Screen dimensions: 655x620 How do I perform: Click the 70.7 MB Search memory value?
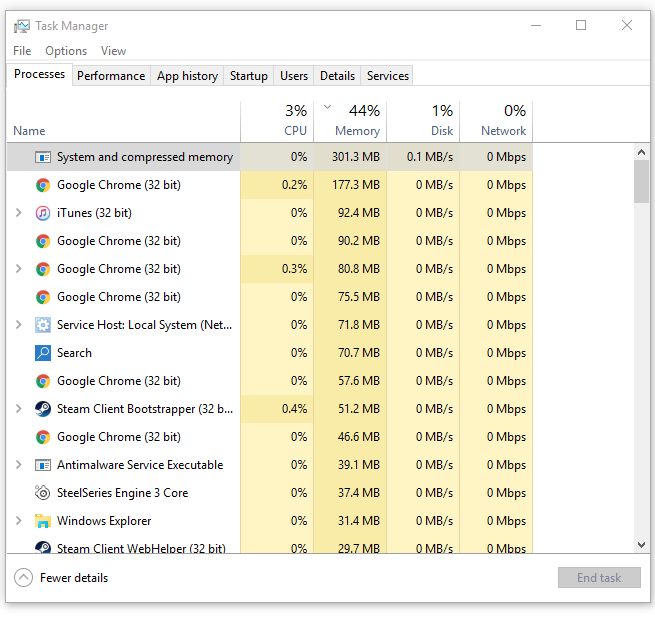coord(359,353)
